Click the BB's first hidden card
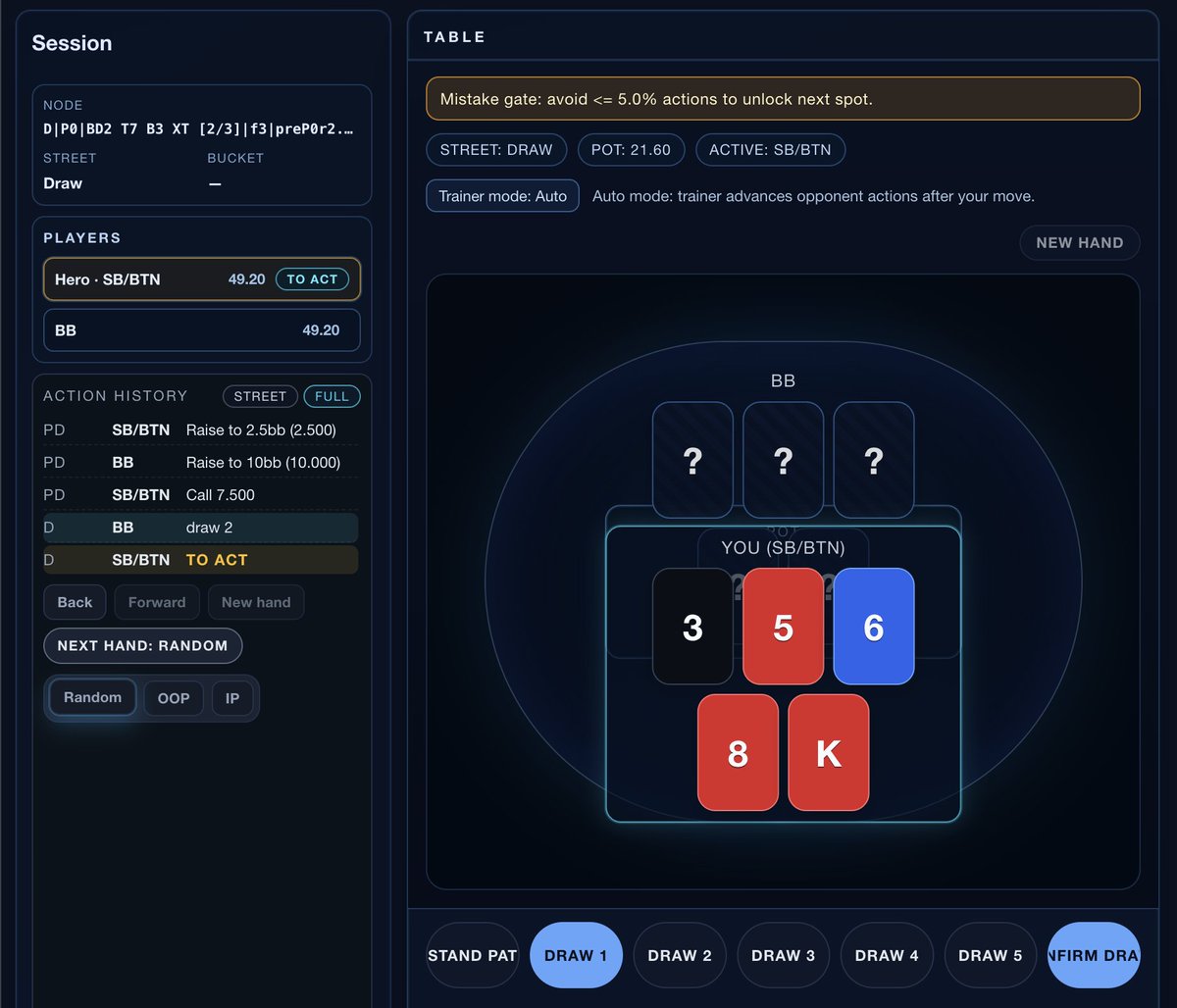The height and width of the screenshot is (1008, 1177). [x=692, y=460]
